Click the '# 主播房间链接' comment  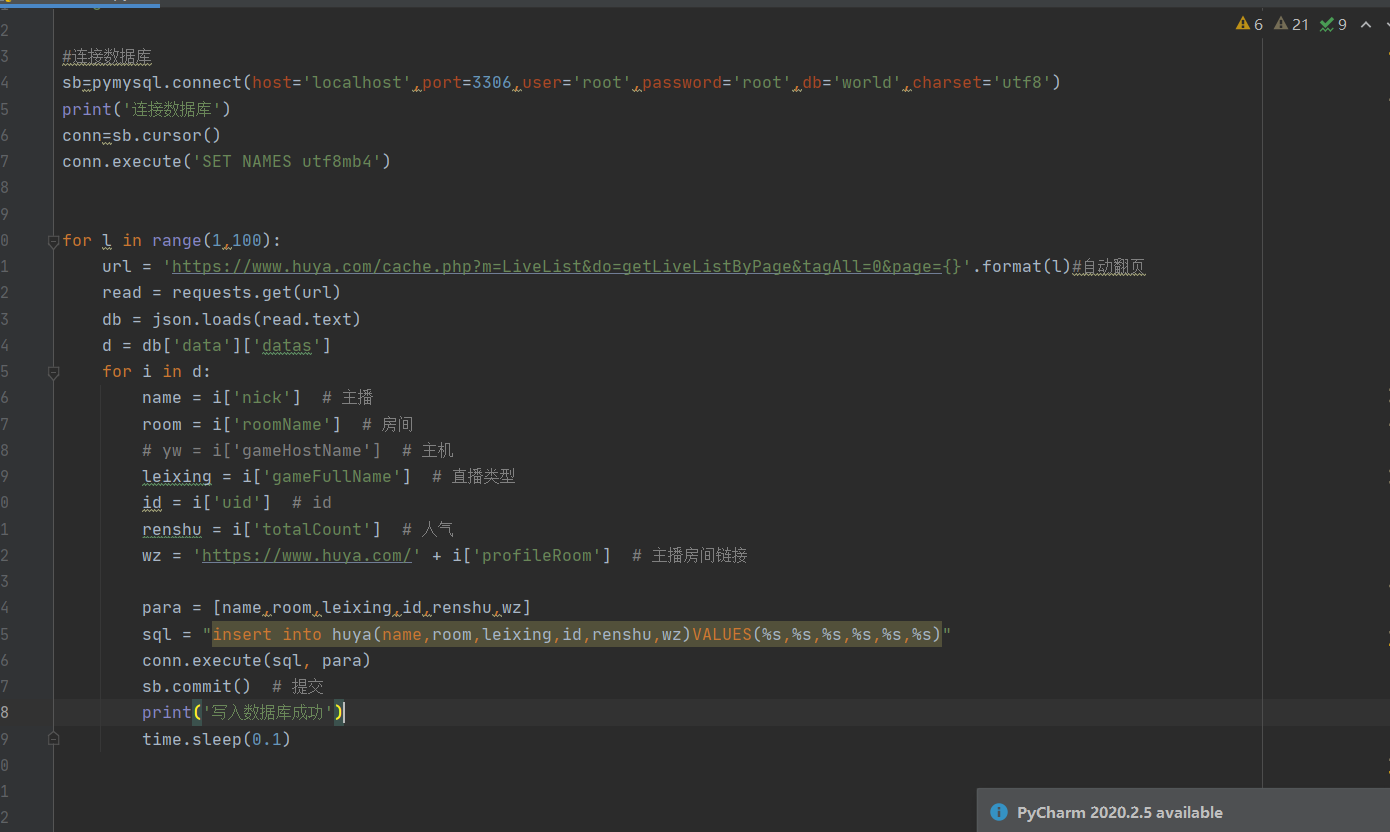pos(690,555)
